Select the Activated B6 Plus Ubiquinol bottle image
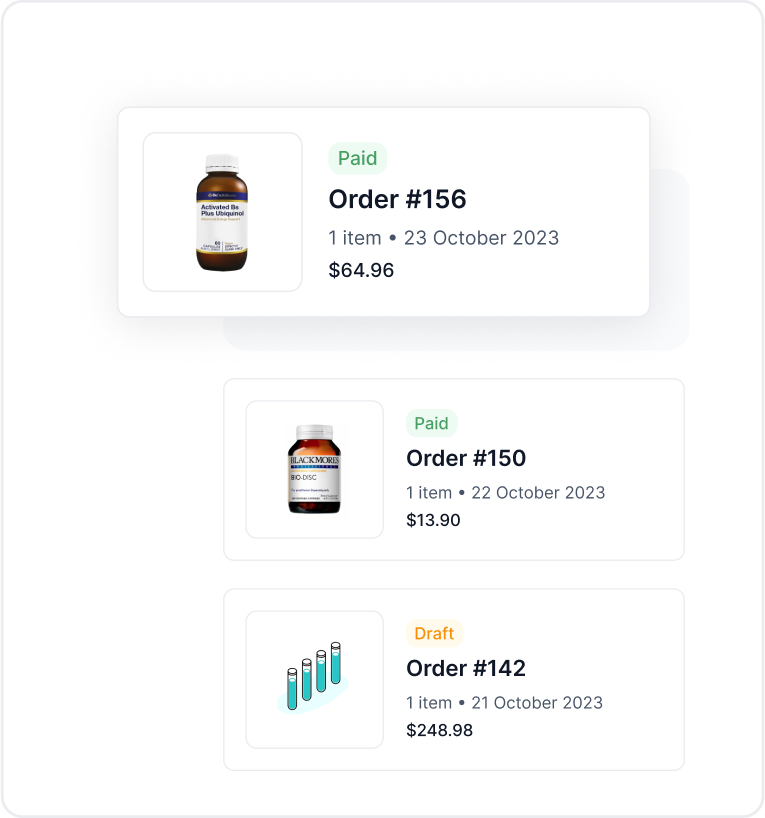The image size is (765, 818). point(222,211)
